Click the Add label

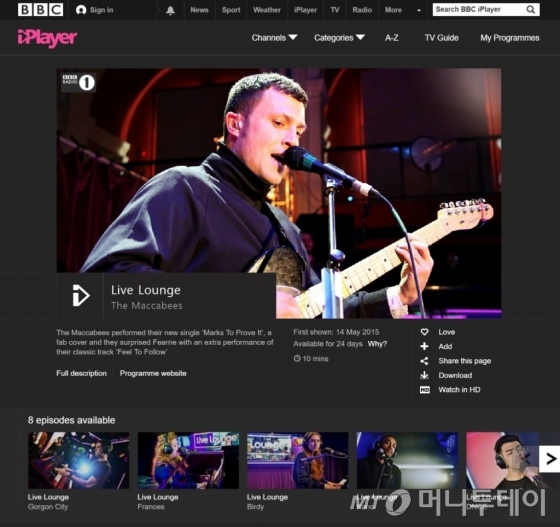[445, 346]
